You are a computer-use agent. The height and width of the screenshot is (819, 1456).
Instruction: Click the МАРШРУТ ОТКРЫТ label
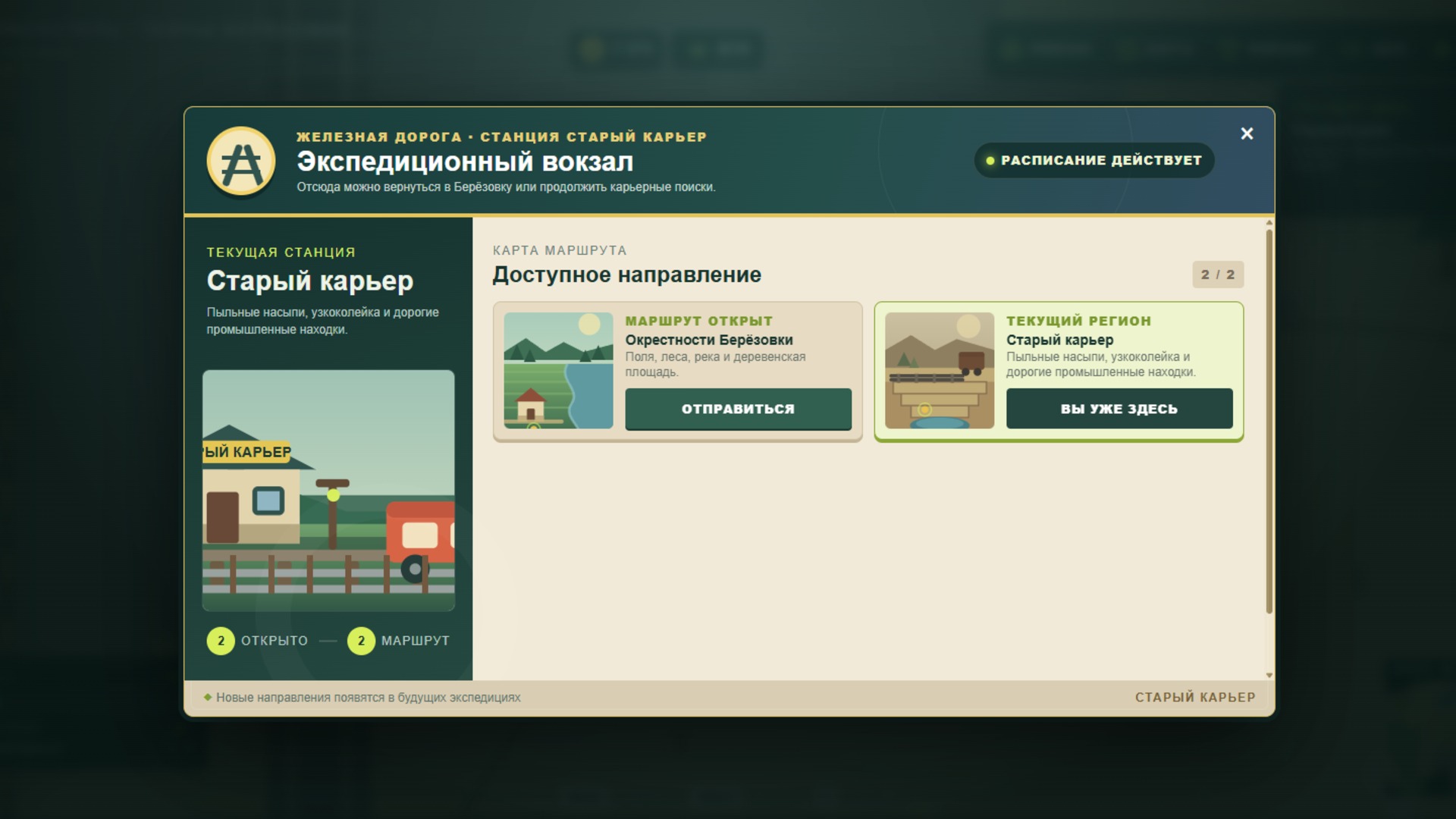click(x=698, y=321)
